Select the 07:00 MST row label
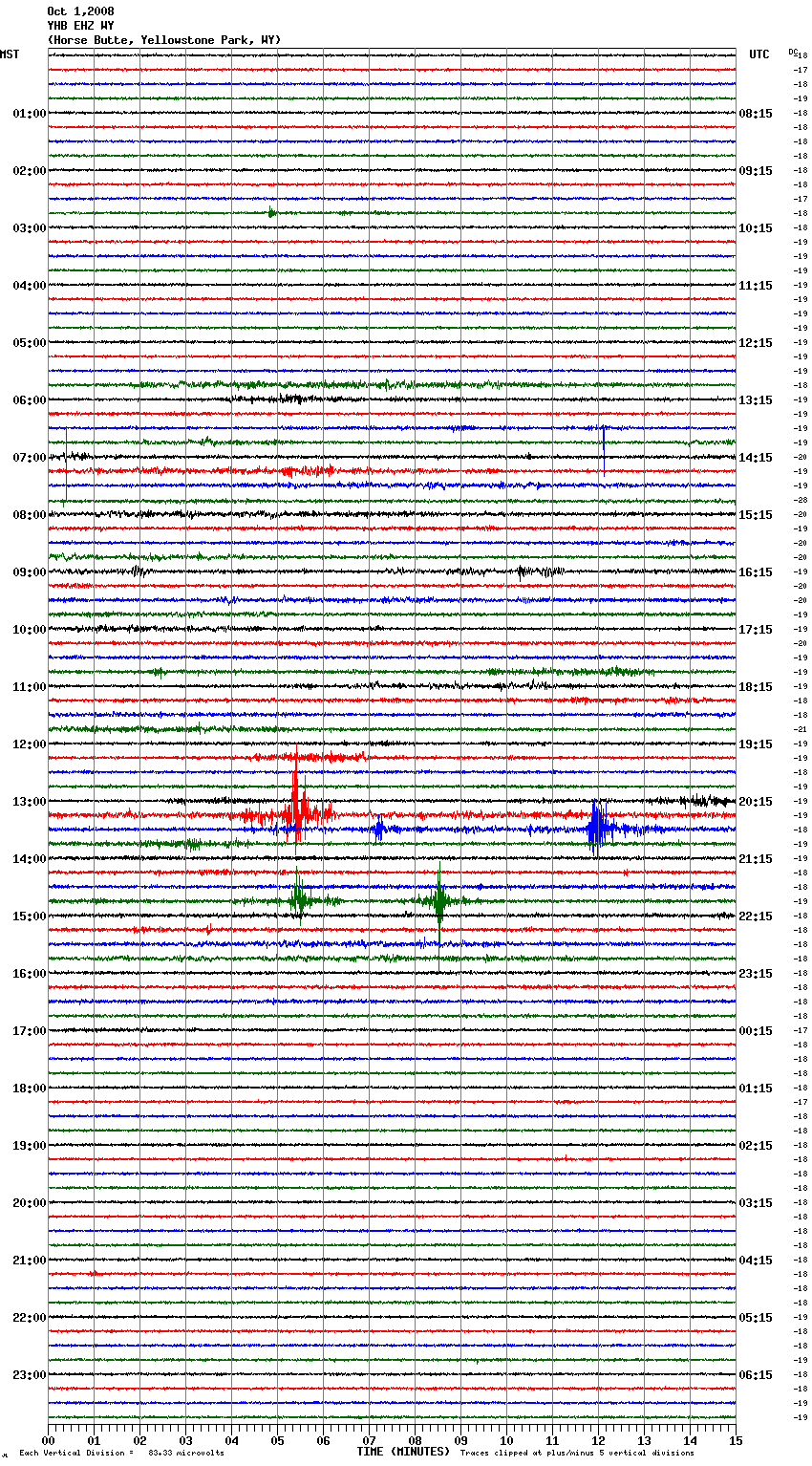 click(x=30, y=458)
